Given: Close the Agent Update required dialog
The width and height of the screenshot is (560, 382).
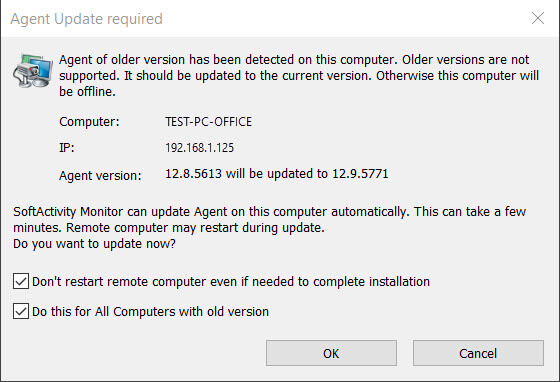Looking at the screenshot, I should tap(538, 18).
